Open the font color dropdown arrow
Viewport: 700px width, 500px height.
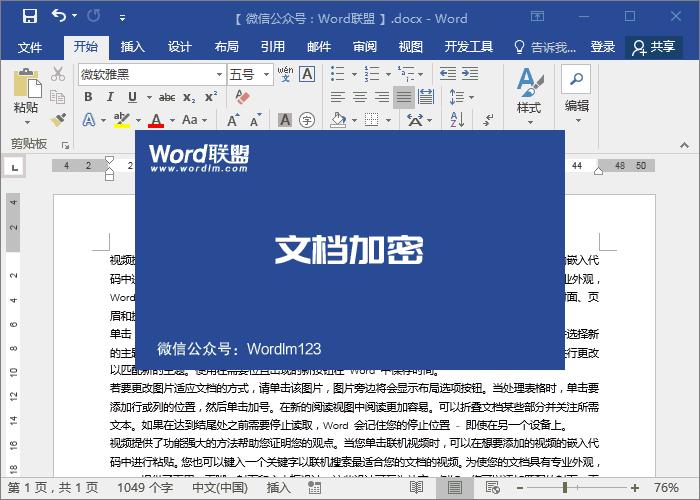coord(172,121)
